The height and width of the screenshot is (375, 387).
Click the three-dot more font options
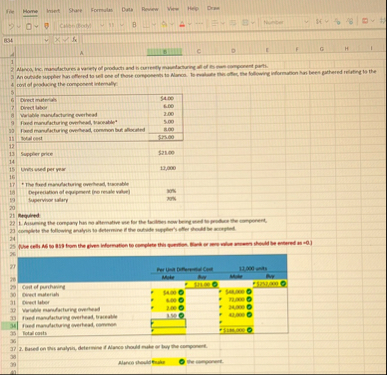click(199, 25)
